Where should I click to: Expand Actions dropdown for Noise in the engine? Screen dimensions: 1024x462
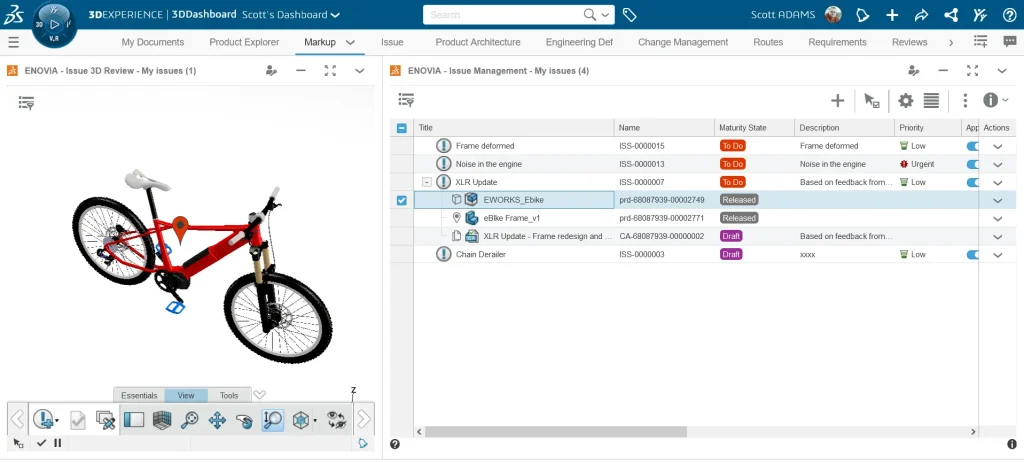[x=997, y=164]
